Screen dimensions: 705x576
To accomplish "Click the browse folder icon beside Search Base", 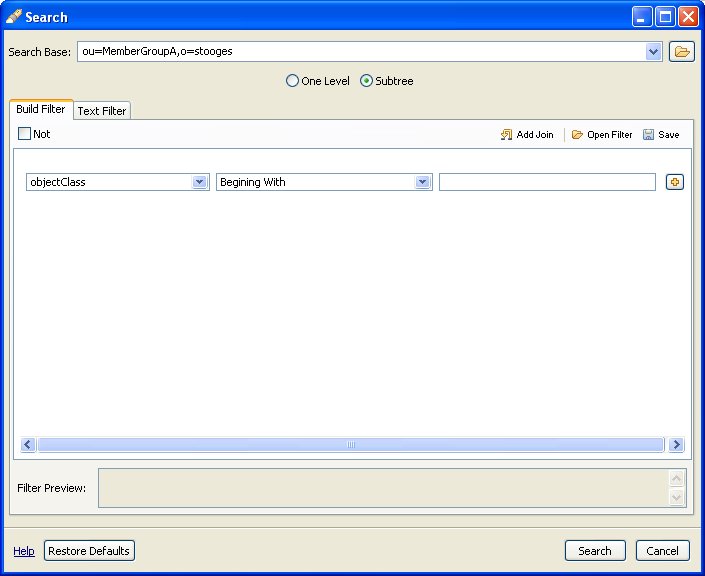I will (x=682, y=52).
